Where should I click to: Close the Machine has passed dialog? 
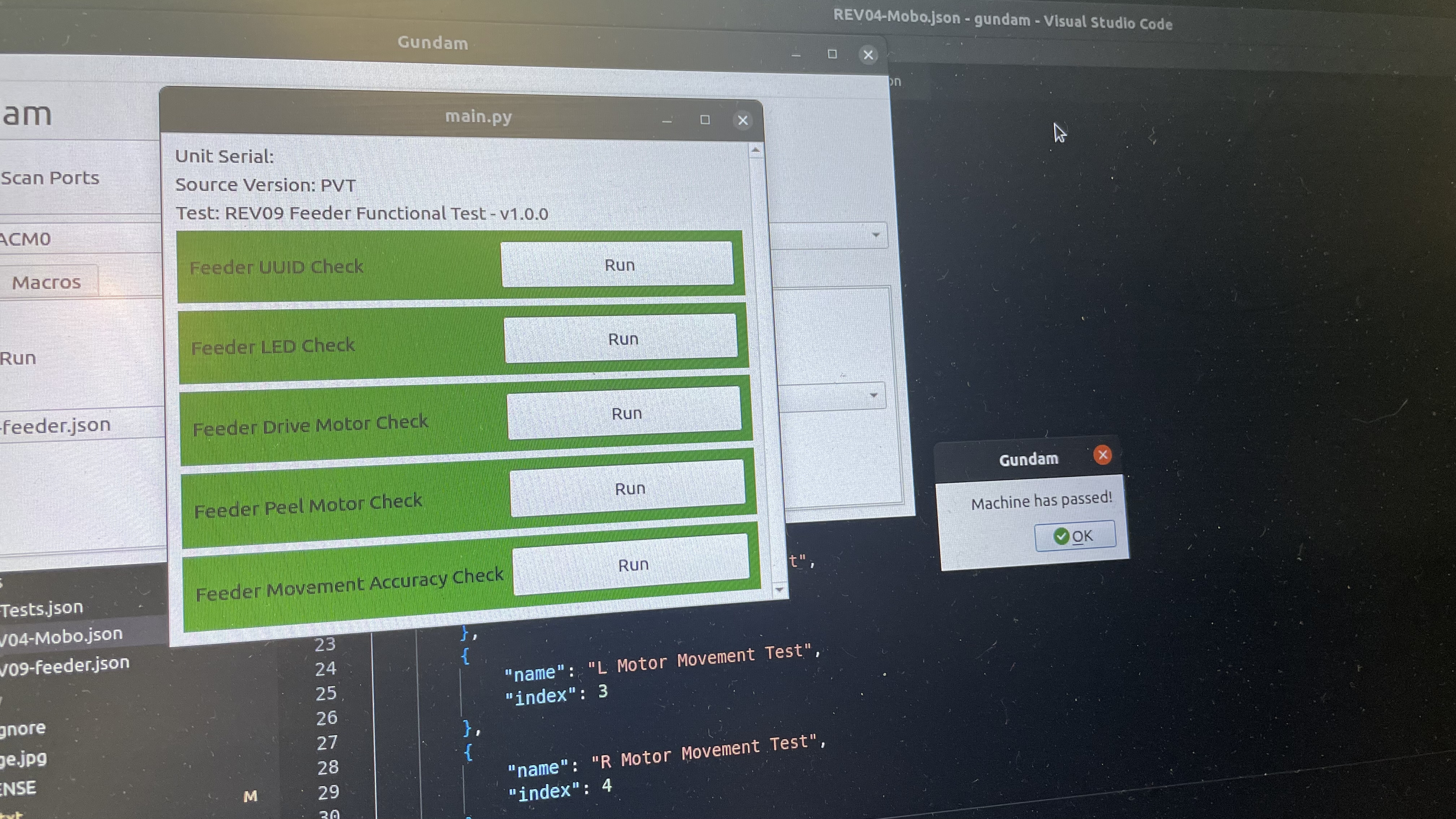pos(1102,454)
